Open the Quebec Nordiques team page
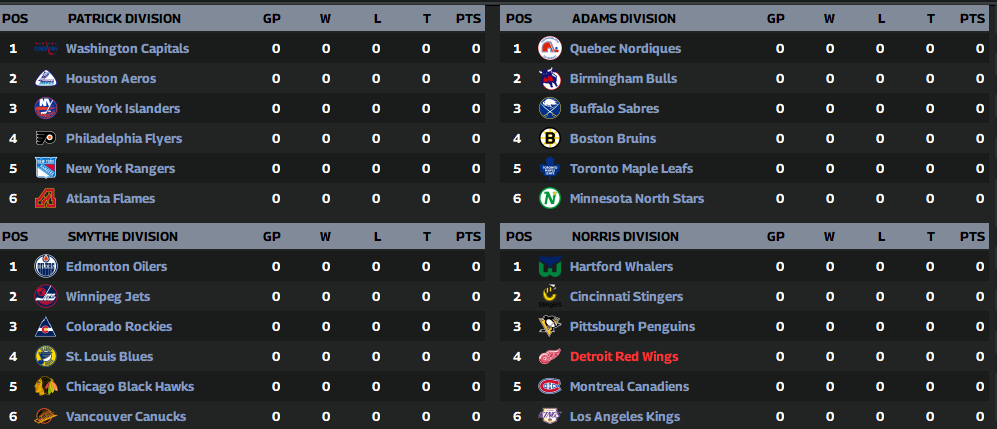This screenshot has width=997, height=429. 625,49
